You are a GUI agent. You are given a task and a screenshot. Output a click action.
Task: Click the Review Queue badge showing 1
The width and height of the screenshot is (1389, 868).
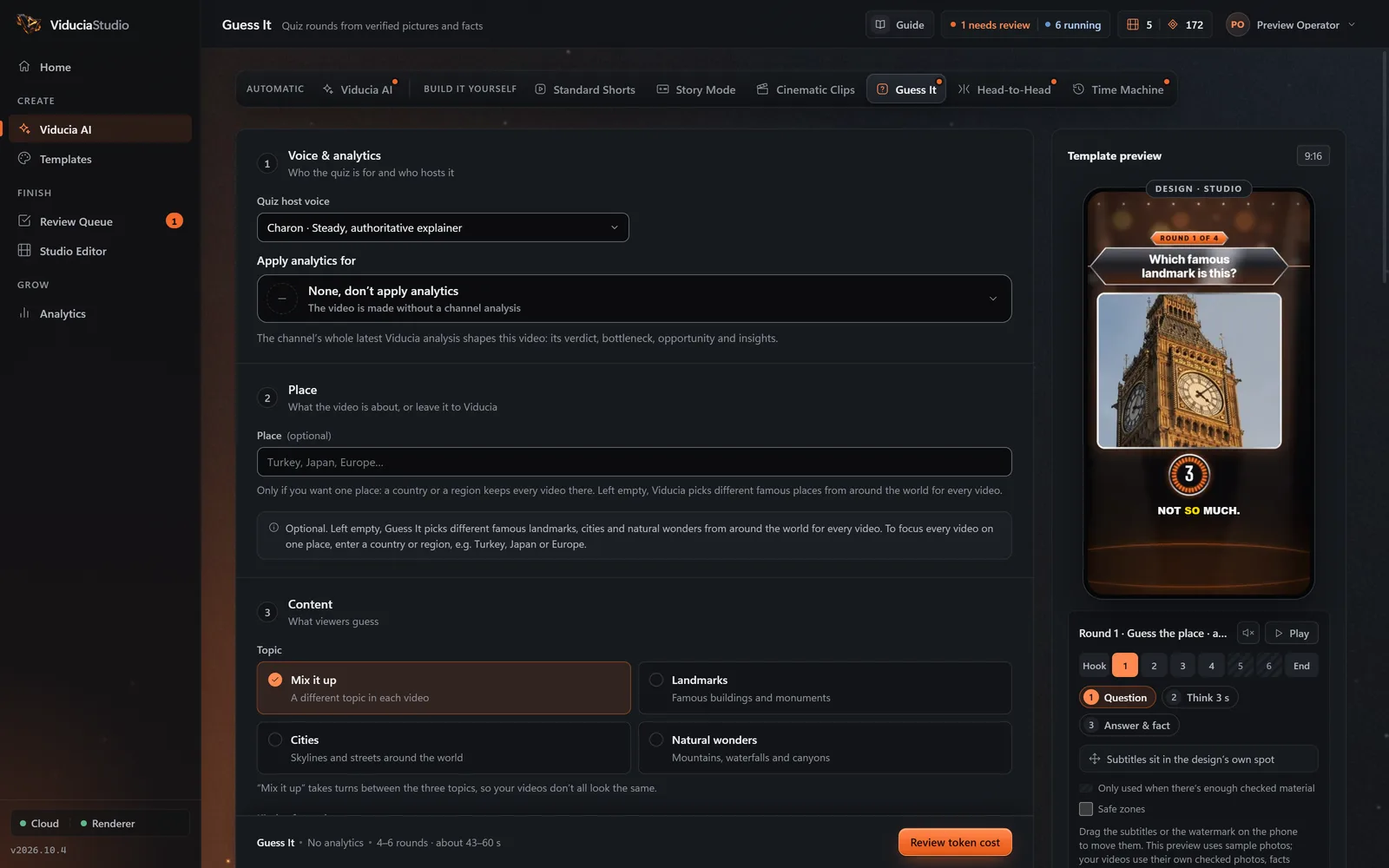(x=174, y=221)
